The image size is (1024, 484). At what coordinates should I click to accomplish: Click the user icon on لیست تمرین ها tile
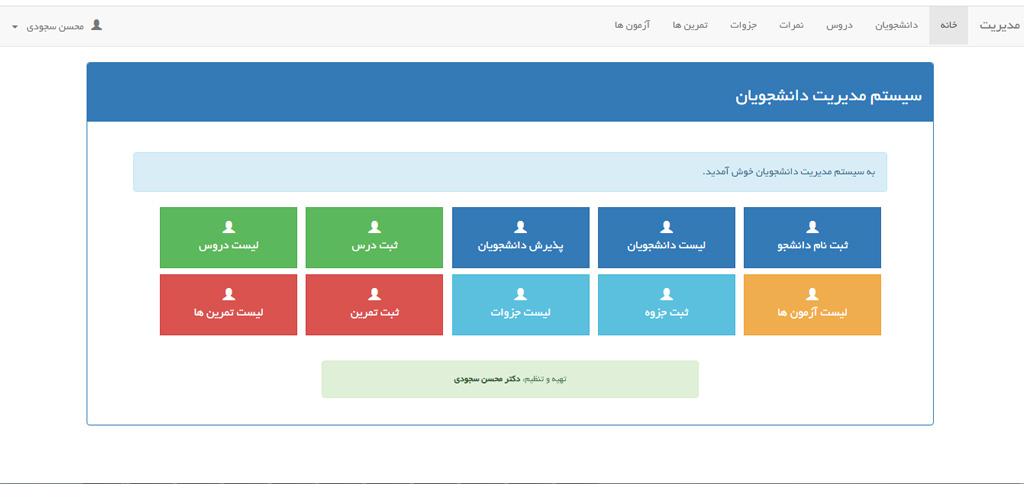click(229, 294)
